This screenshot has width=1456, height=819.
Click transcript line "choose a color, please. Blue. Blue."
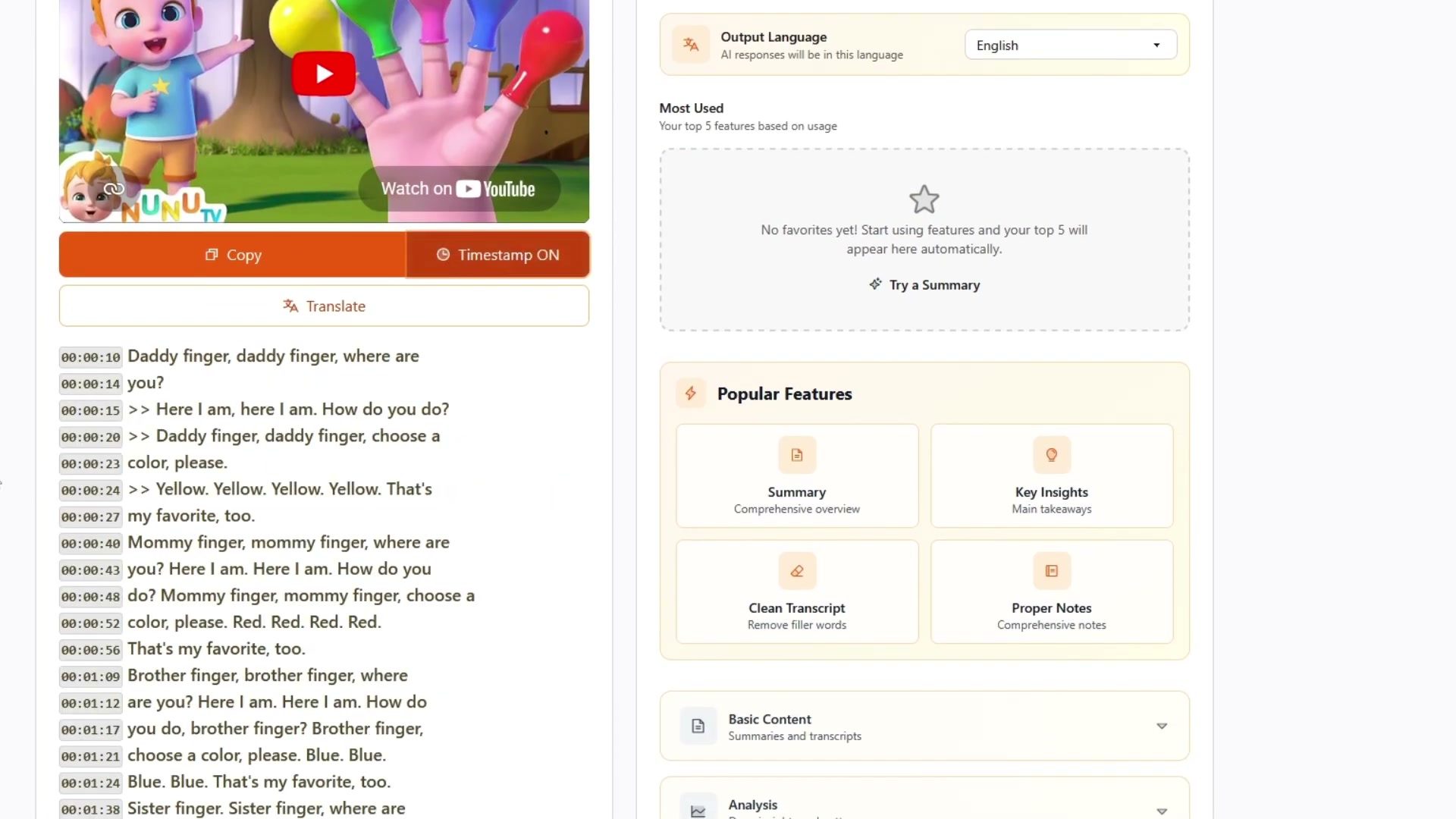[257, 755]
